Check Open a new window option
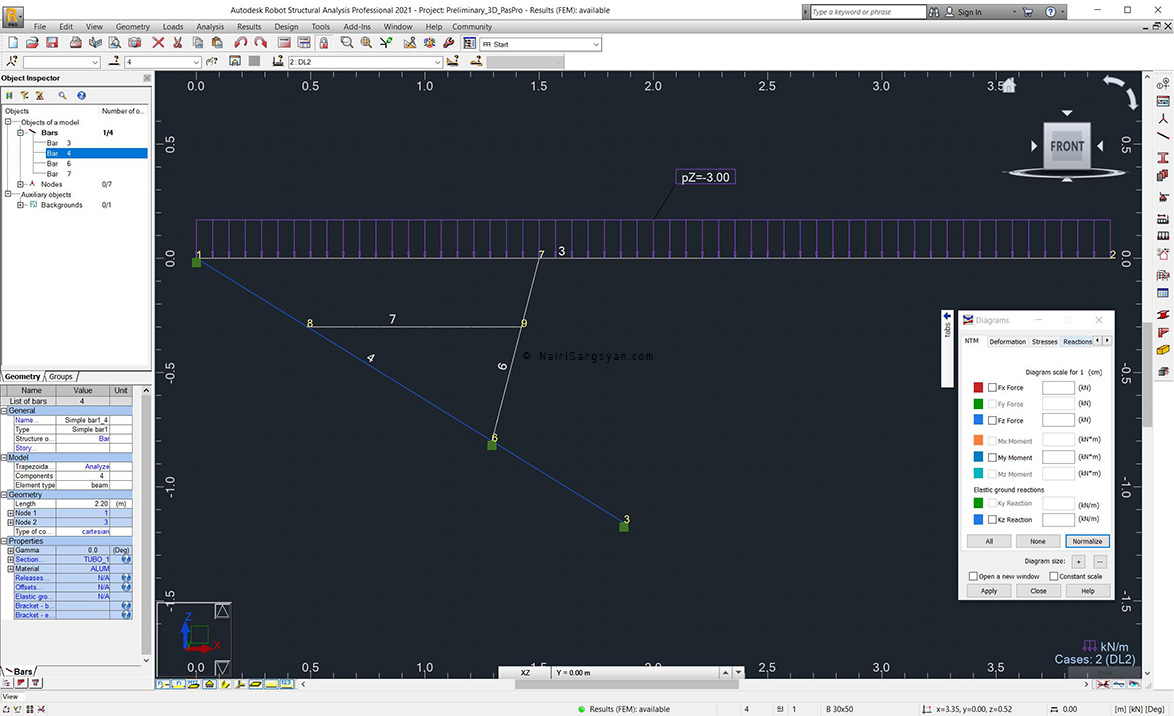Screen dimensions: 1174x716 coord(973,577)
